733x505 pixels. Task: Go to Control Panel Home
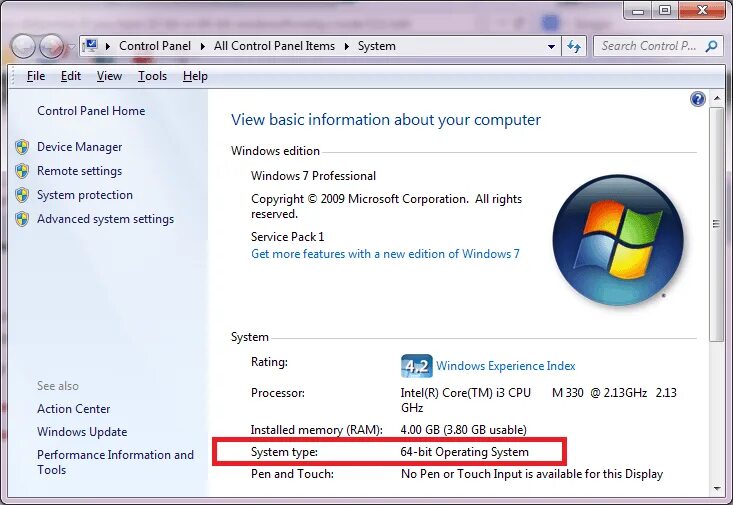(x=91, y=111)
